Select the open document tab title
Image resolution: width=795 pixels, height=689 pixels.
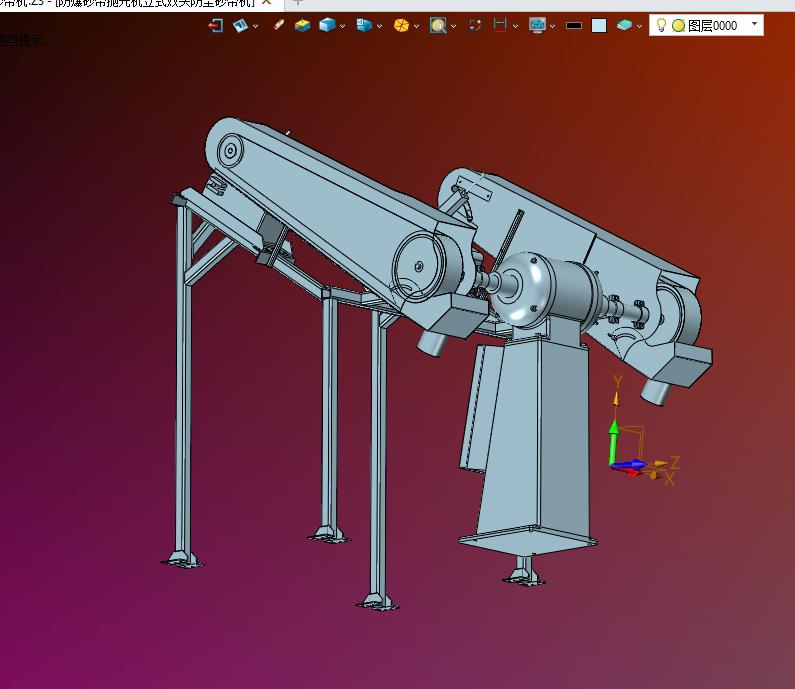(x=130, y=3)
